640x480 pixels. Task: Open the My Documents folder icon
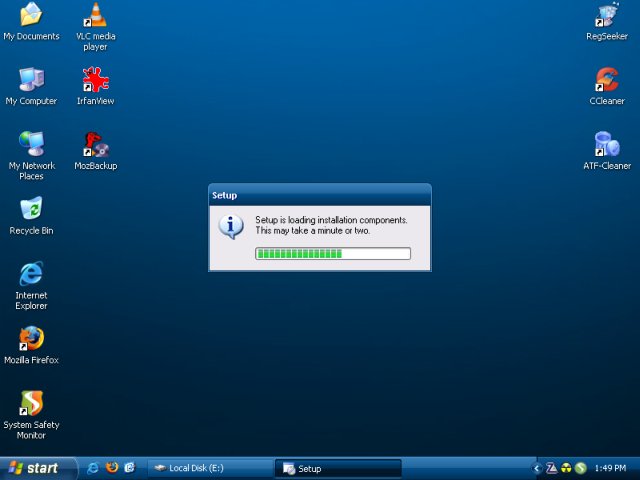[x=31, y=15]
